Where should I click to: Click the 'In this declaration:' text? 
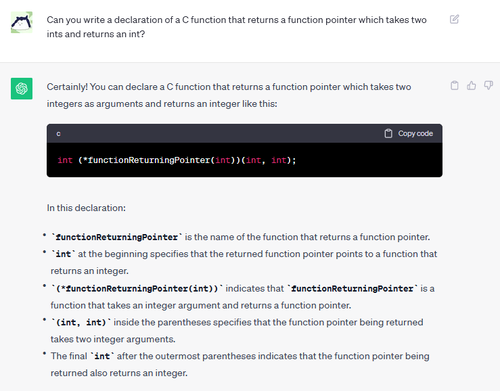(86, 208)
